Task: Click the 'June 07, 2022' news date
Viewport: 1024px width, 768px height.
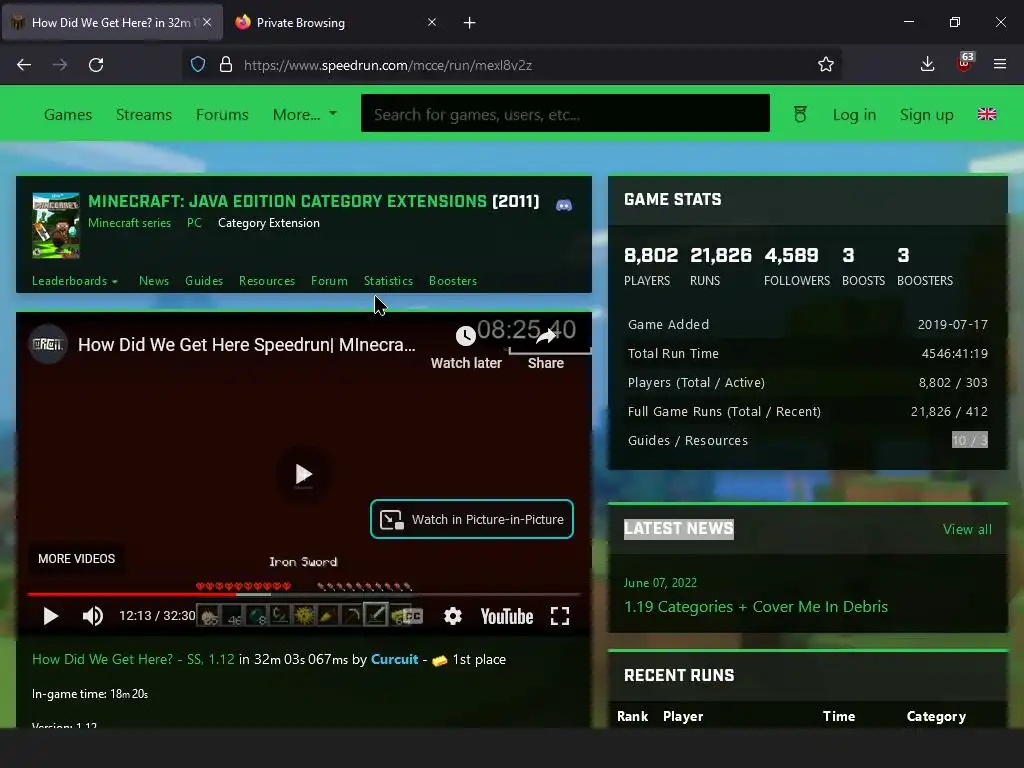Action: 660,583
